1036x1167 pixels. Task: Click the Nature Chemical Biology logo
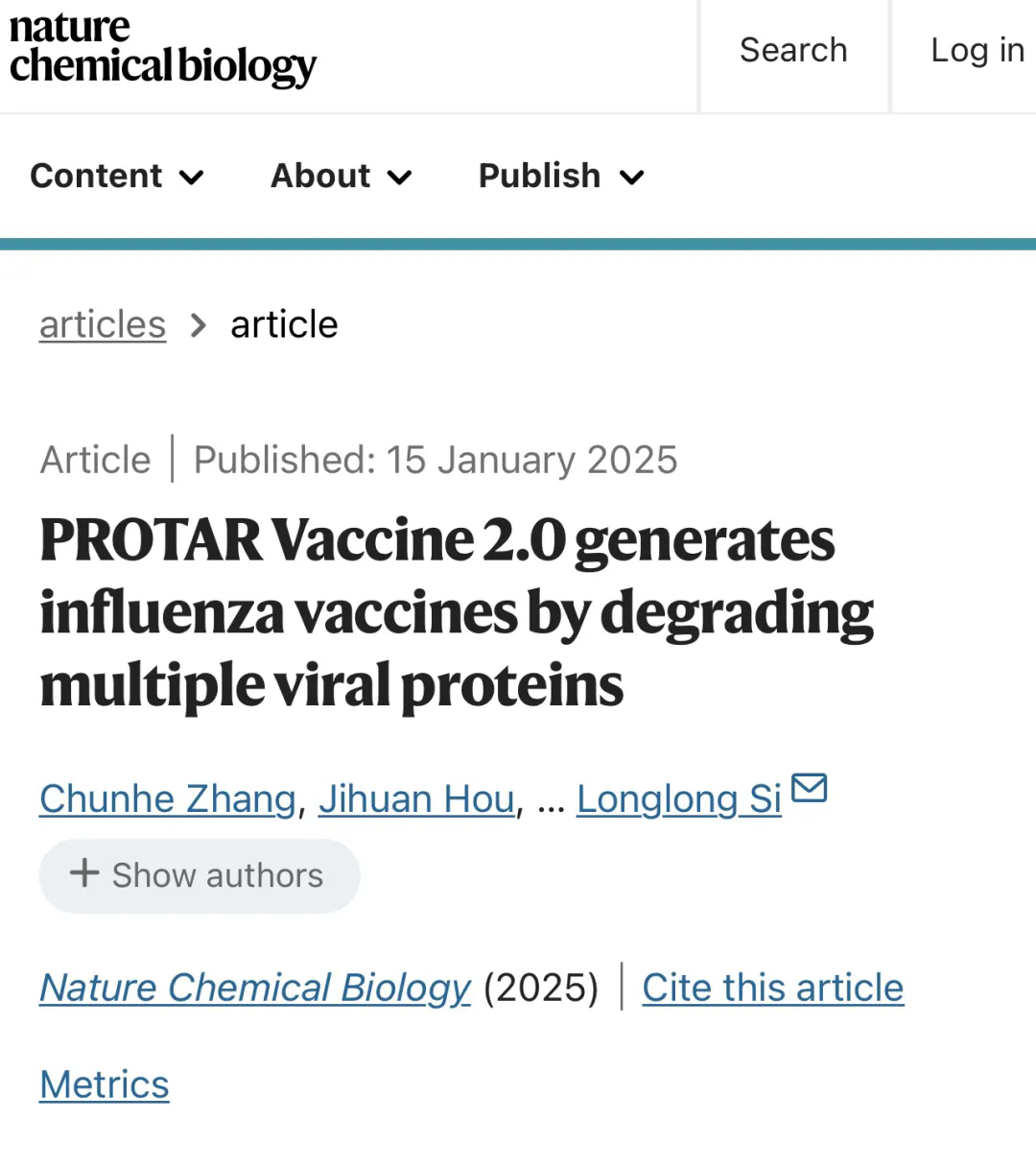162,48
